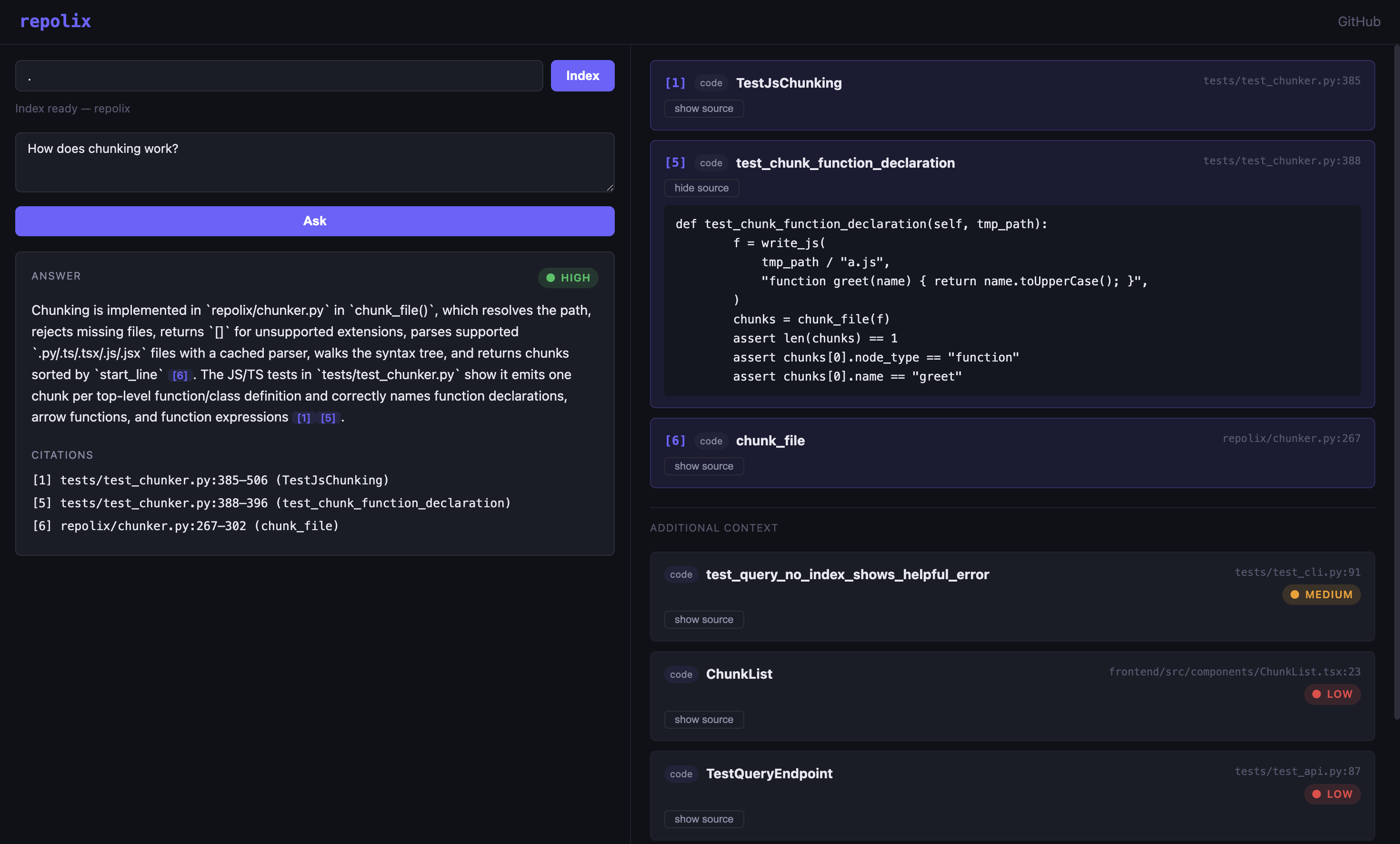This screenshot has height=844, width=1400.
Task: Show source for chunk_file
Action: tap(703, 465)
